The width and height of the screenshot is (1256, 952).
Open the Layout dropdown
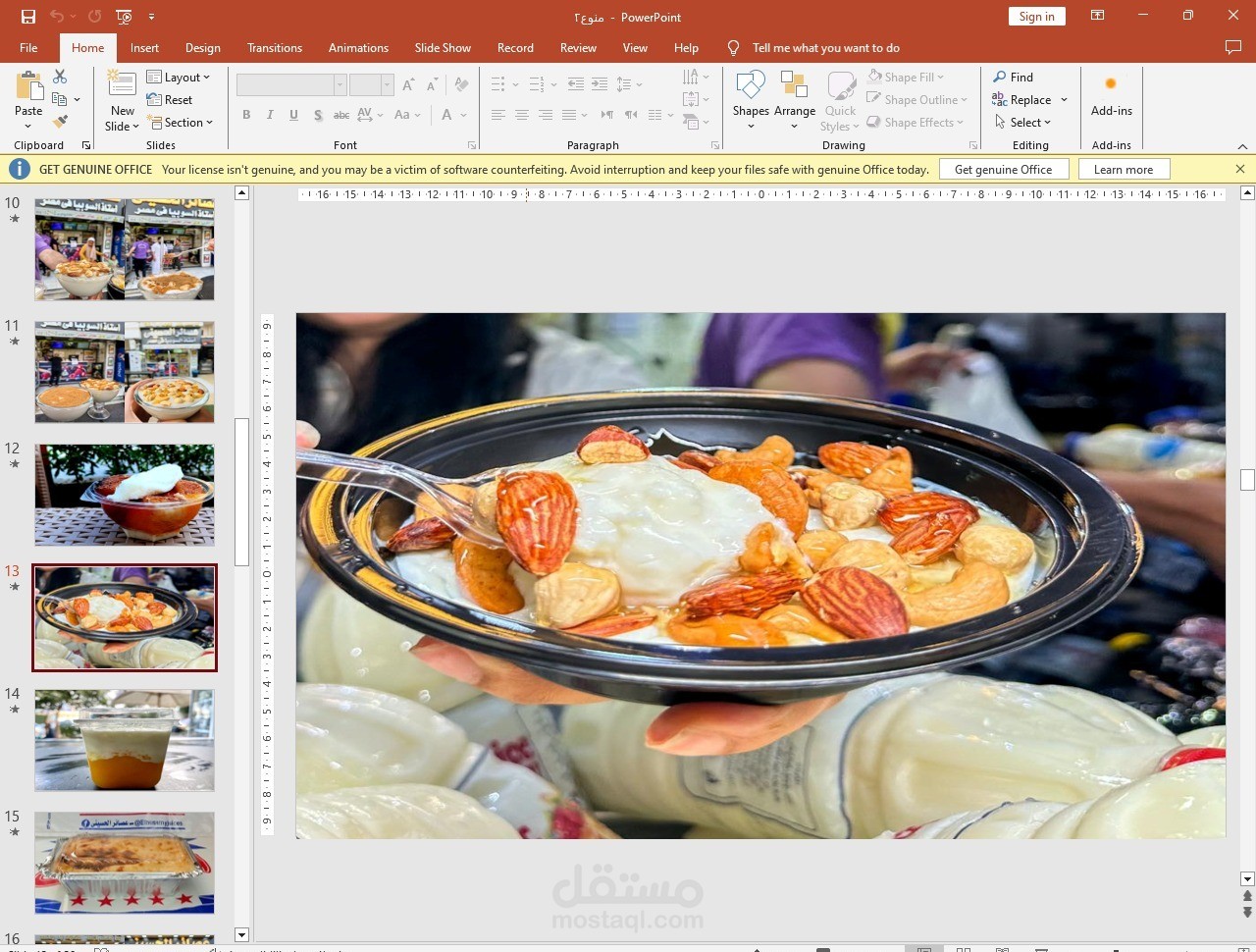(x=181, y=77)
